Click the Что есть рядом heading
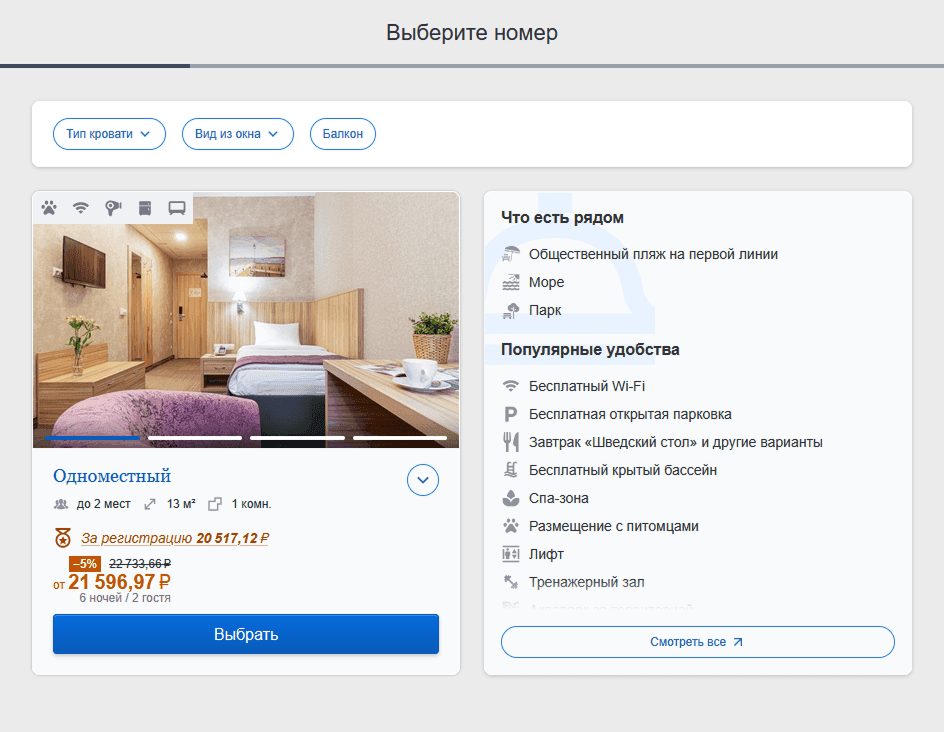This screenshot has height=732, width=944. click(x=562, y=217)
